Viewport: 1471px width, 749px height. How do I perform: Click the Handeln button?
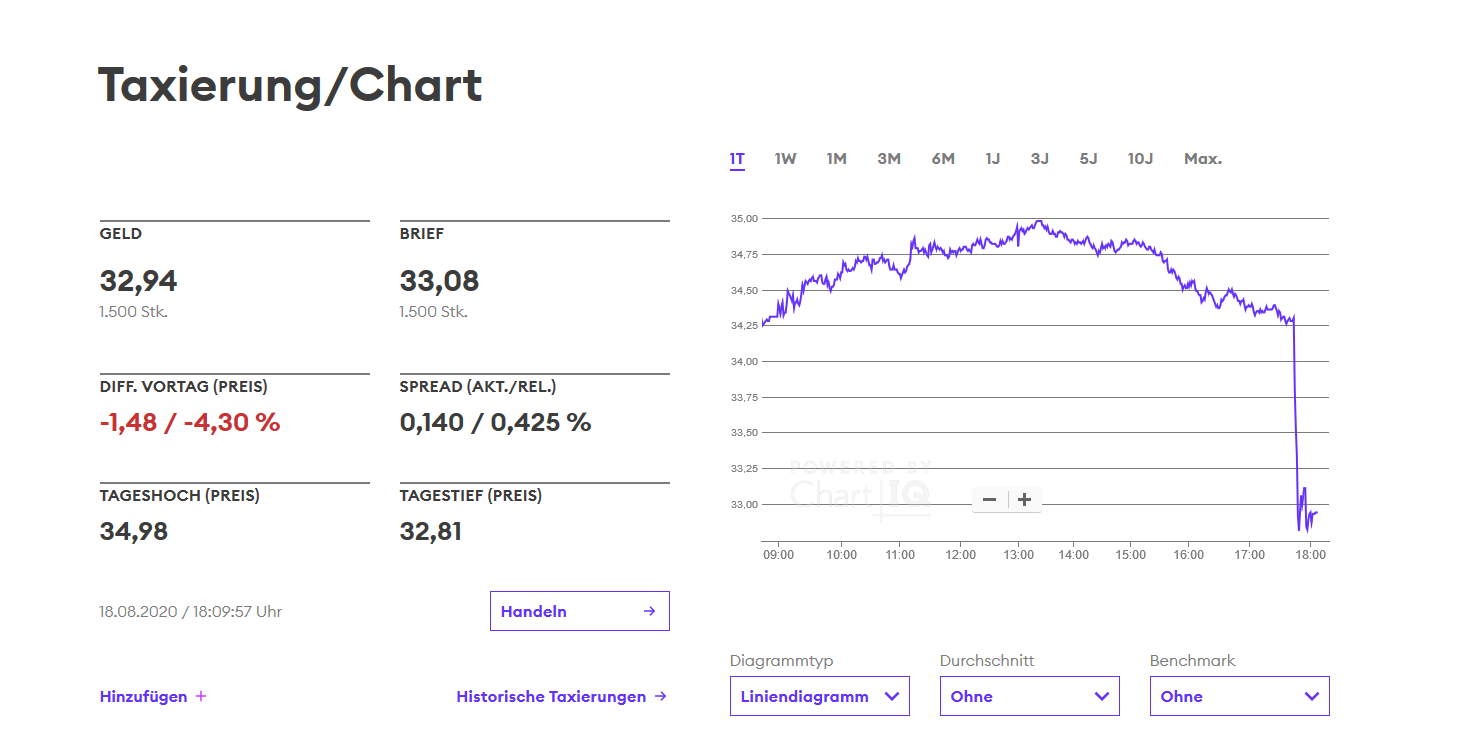580,611
